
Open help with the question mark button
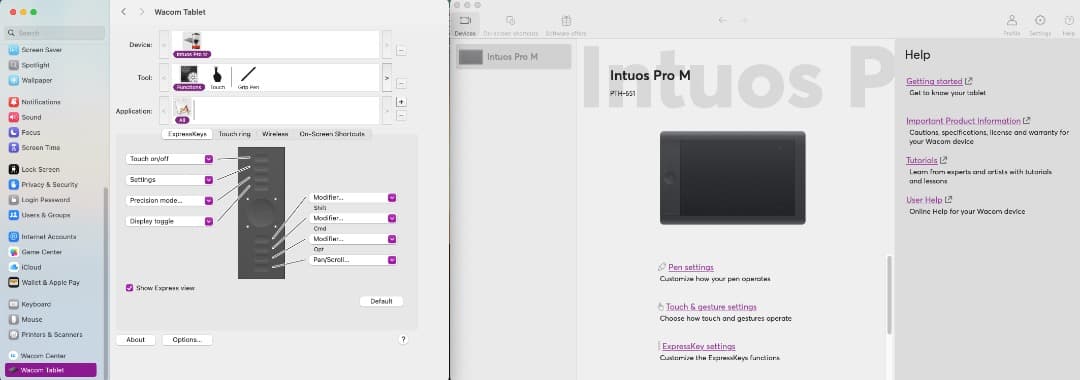tap(404, 339)
